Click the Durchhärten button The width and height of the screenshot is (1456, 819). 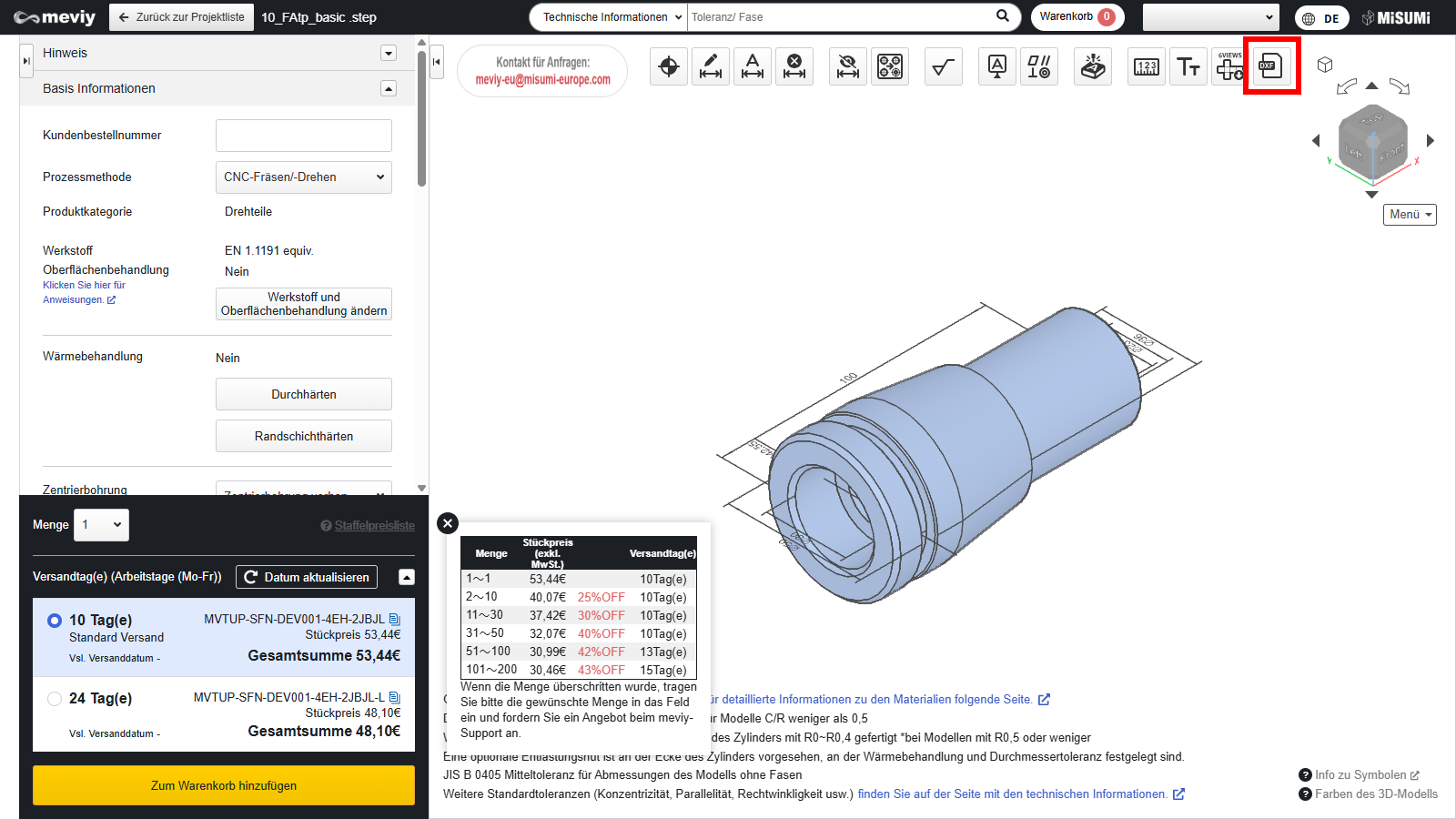(x=303, y=394)
